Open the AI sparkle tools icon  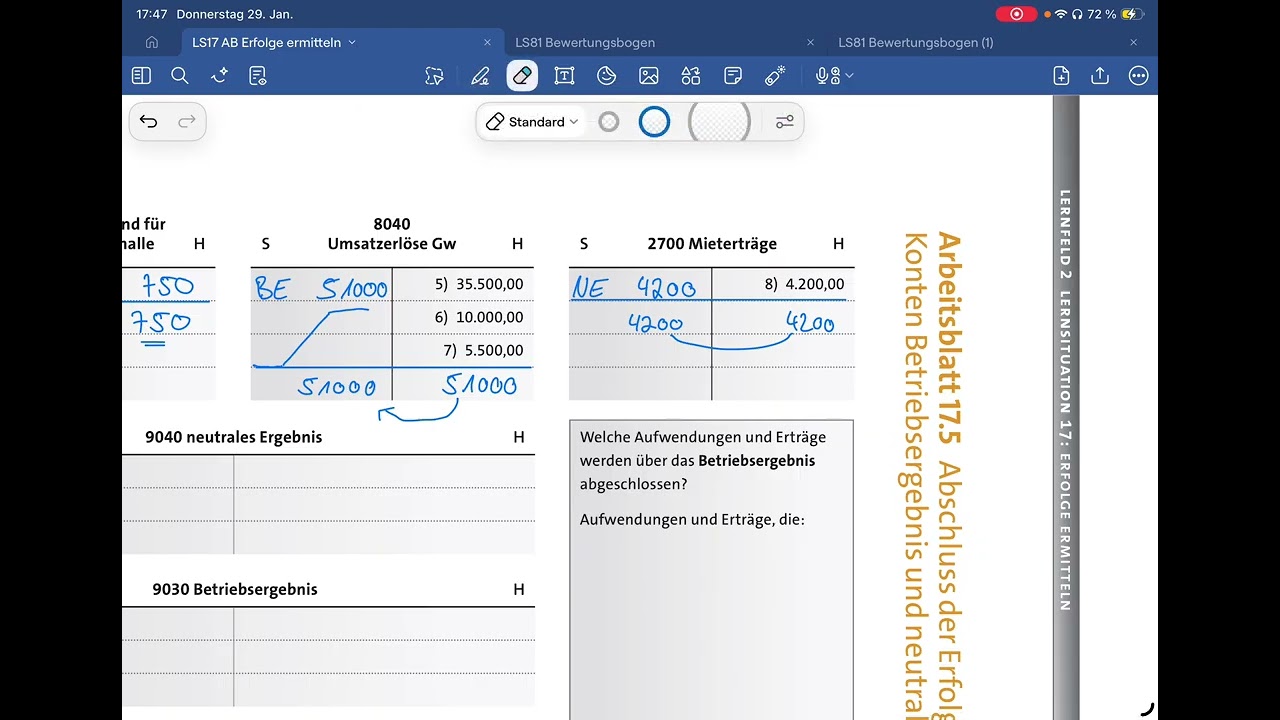click(x=220, y=76)
